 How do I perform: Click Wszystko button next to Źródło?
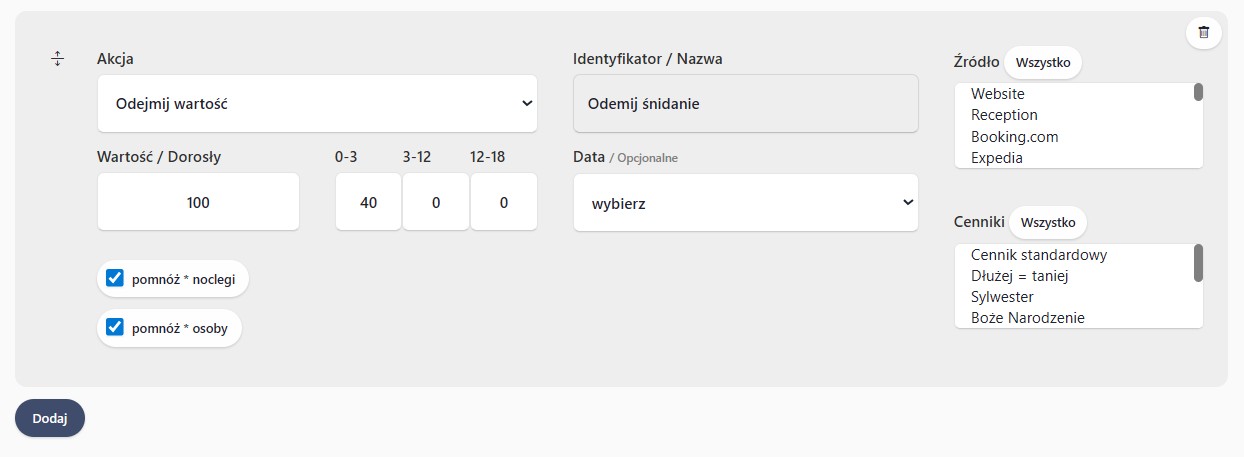pyautogui.click(x=1043, y=62)
